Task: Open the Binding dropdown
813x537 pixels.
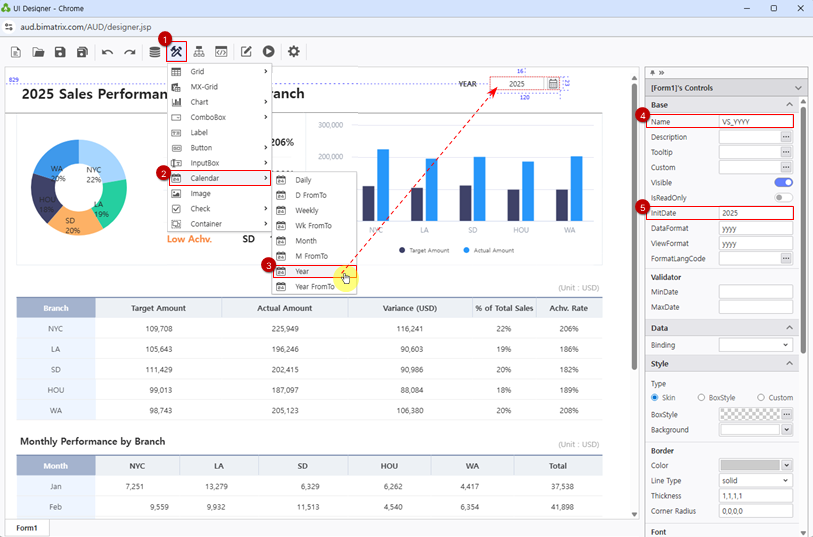Action: point(755,345)
